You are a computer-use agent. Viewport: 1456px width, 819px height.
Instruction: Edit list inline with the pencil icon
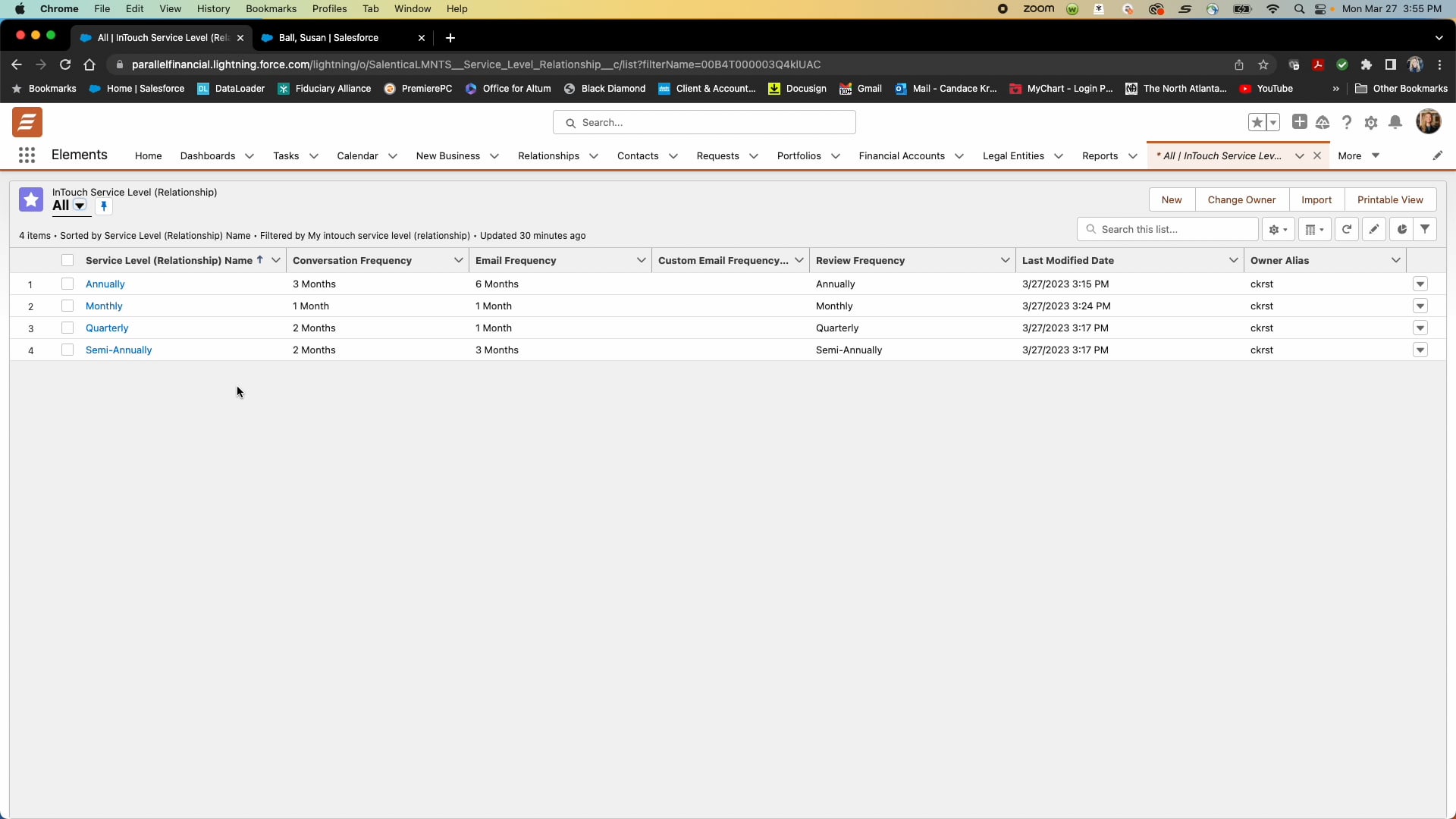point(1373,229)
